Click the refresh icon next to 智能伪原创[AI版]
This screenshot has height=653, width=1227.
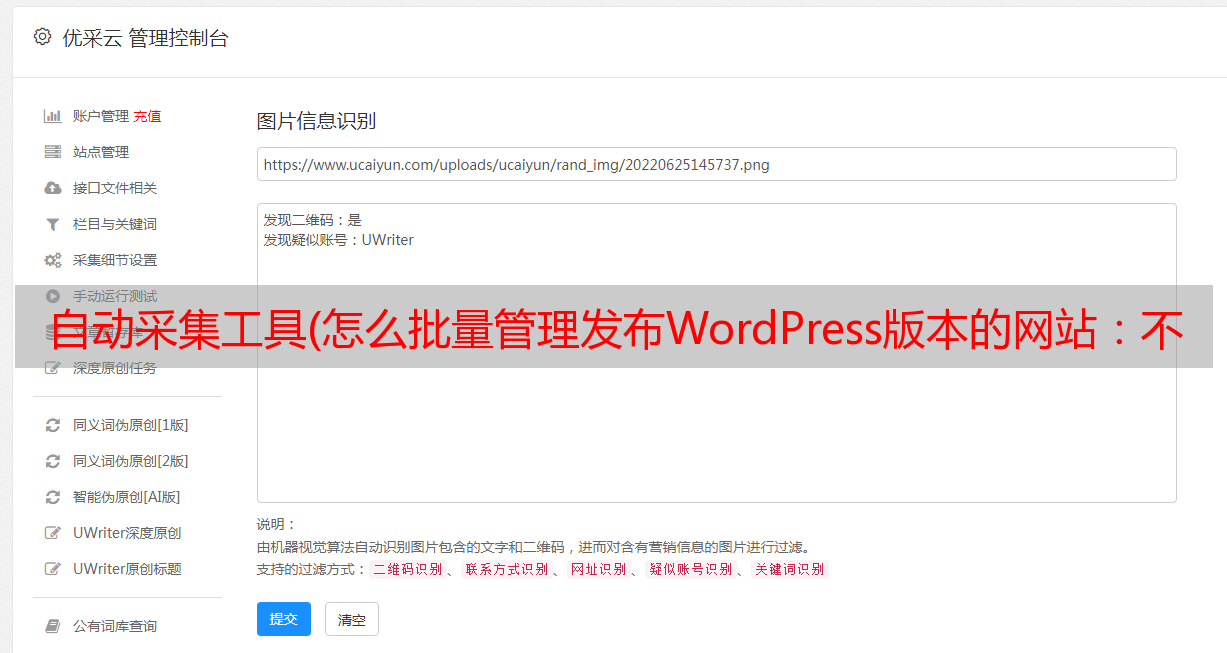pyautogui.click(x=53, y=497)
